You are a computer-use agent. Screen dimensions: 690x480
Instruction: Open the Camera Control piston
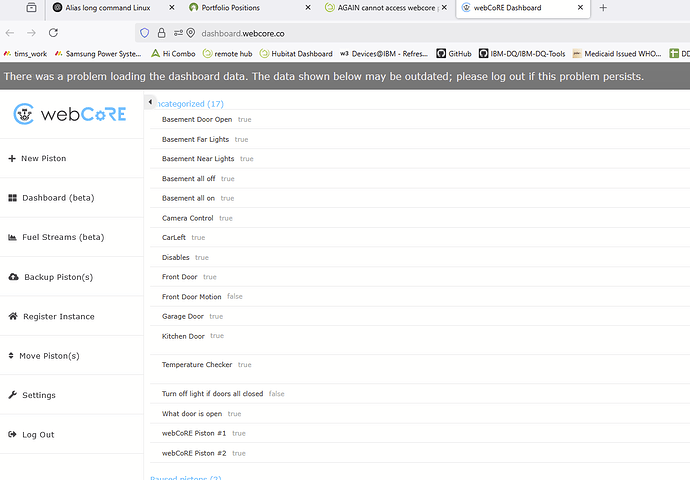pos(187,218)
